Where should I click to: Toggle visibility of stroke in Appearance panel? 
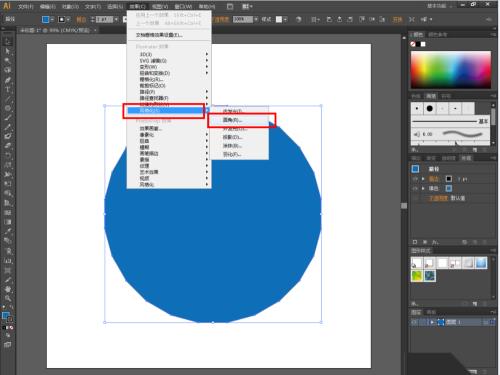point(415,179)
